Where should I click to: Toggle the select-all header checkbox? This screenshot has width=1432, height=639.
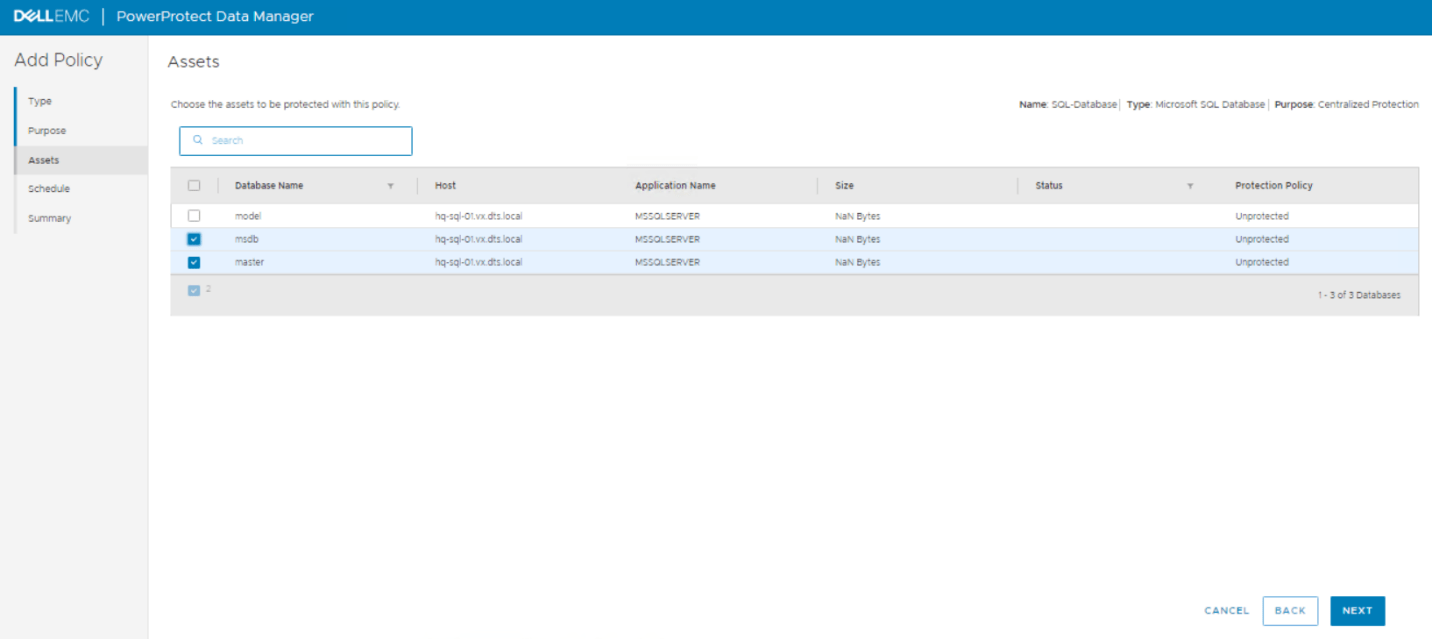click(x=194, y=185)
